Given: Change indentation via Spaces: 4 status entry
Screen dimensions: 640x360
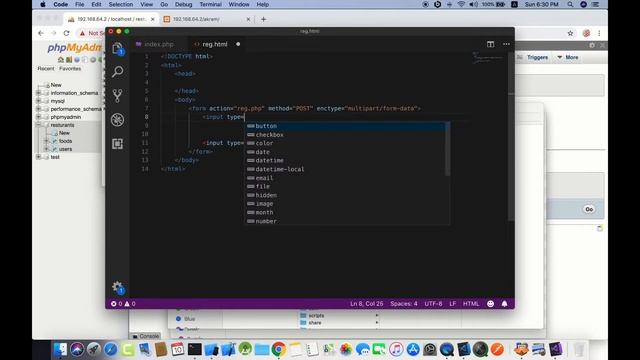Looking at the screenshot, I should point(404,304).
